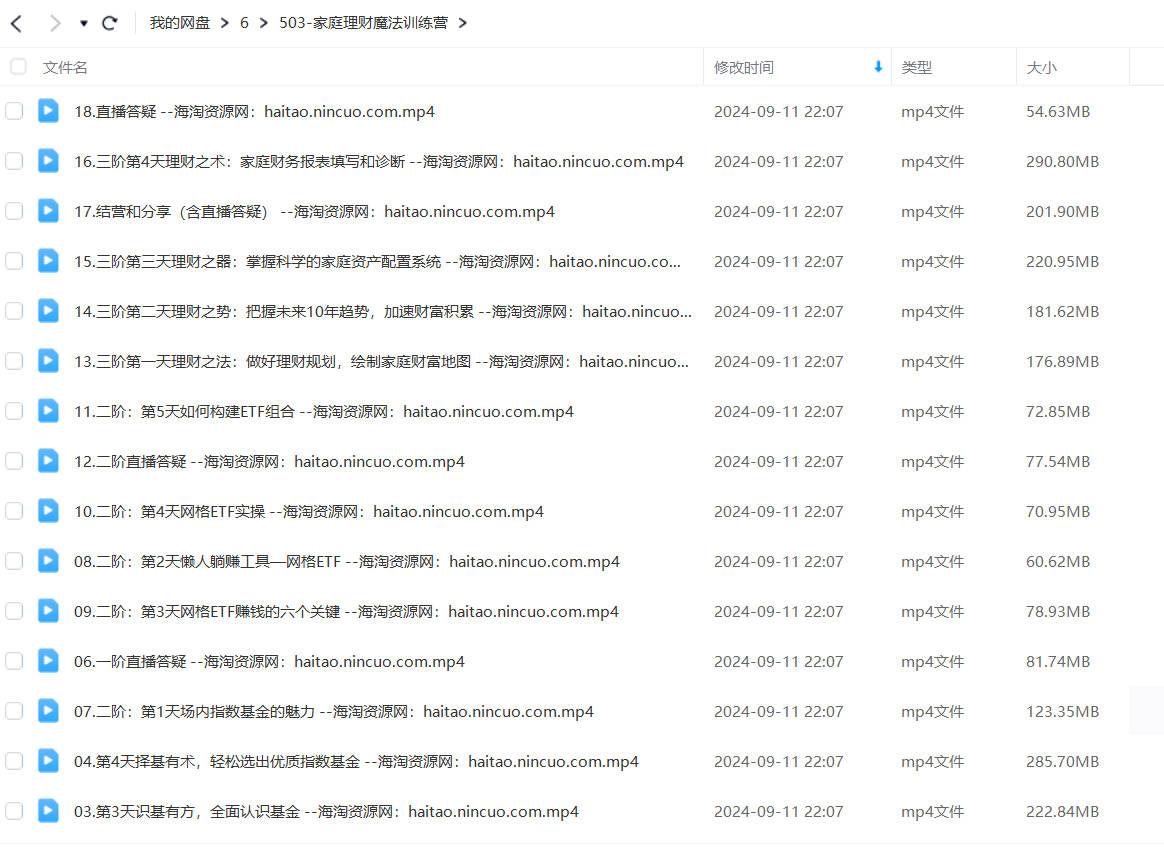Screen dimensions: 1164x854
Task: Click the blue sort direction arrow
Action: point(878,67)
